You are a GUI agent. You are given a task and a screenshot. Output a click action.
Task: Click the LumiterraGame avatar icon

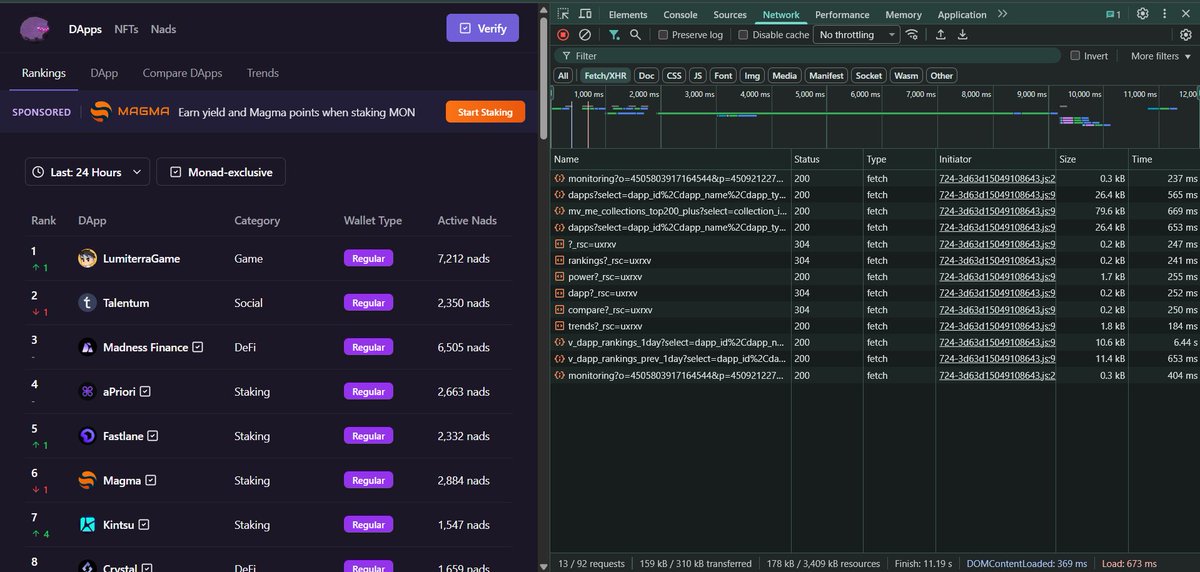(x=87, y=258)
